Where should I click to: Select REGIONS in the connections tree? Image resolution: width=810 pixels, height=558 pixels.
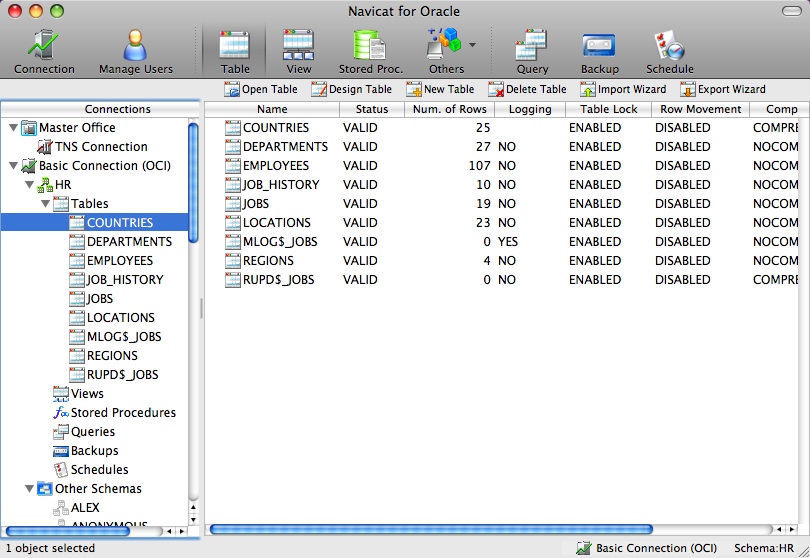pyautogui.click(x=103, y=356)
